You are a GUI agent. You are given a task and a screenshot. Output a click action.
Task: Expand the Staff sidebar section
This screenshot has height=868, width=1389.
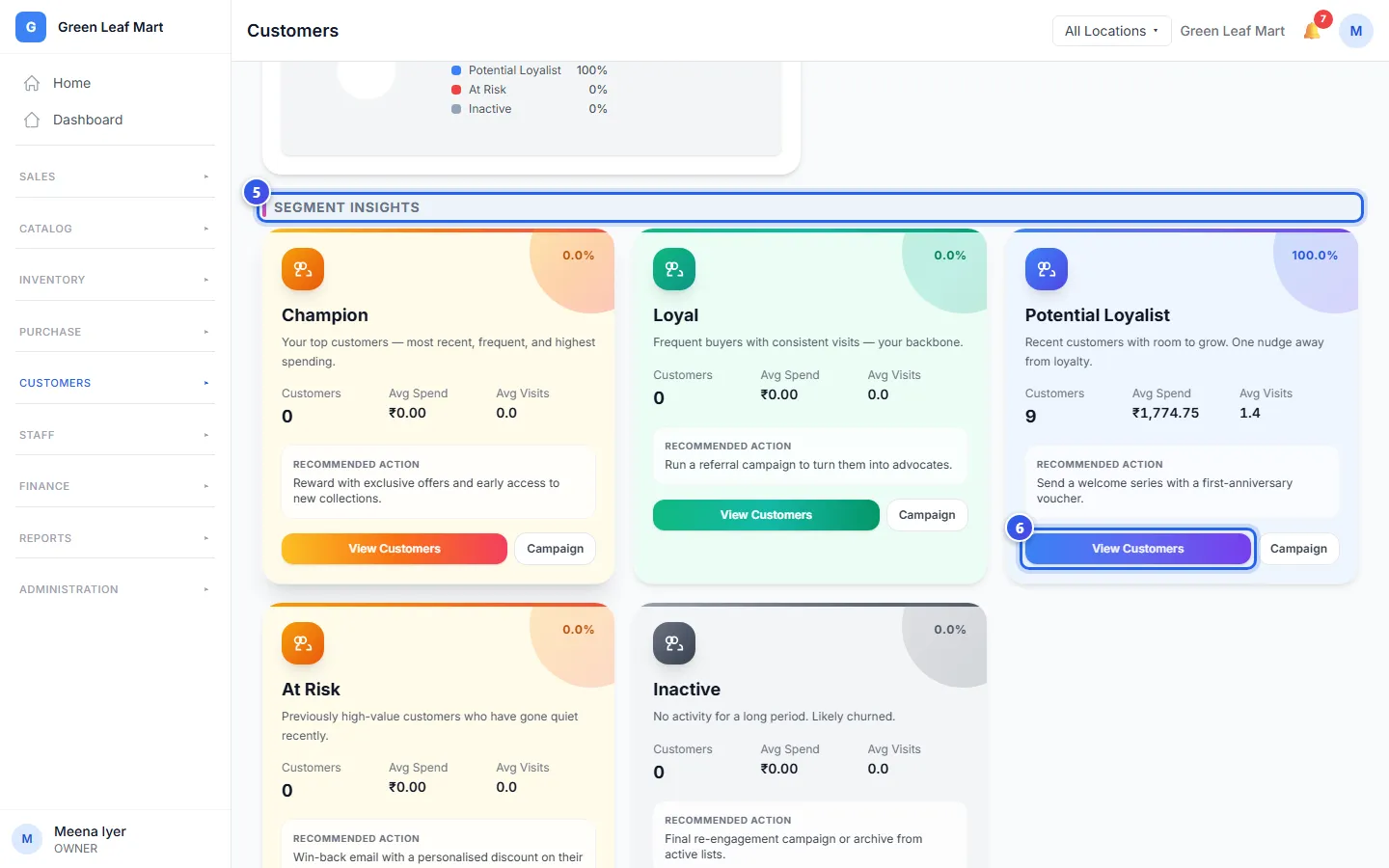tap(115, 435)
